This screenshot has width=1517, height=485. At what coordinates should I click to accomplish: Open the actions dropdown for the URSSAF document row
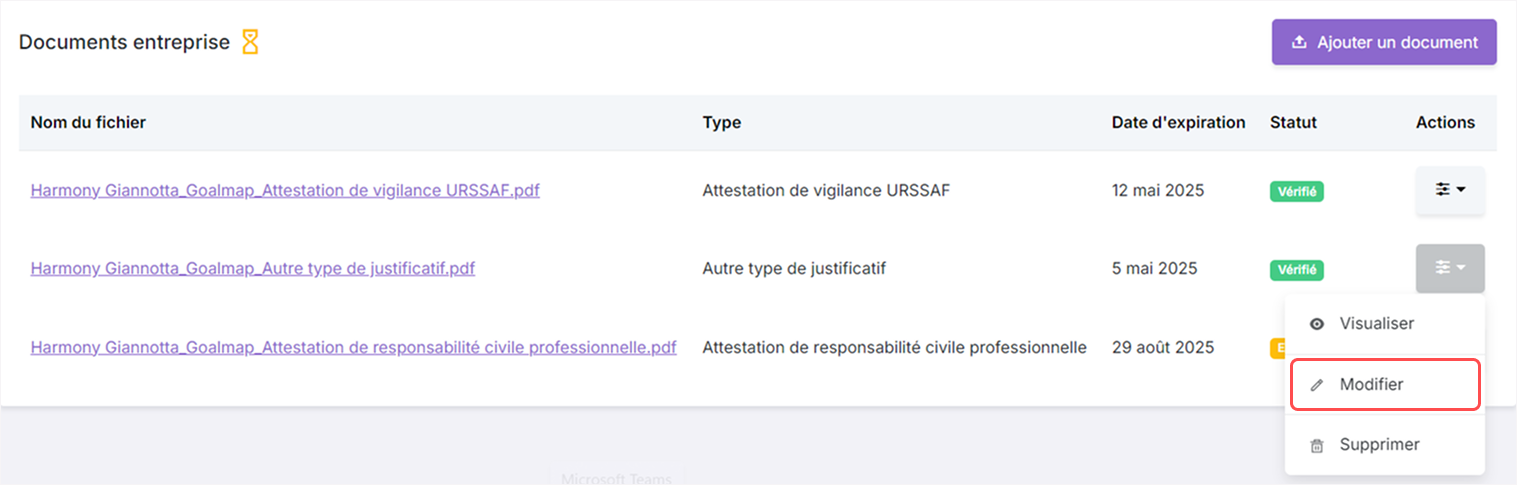click(1450, 190)
